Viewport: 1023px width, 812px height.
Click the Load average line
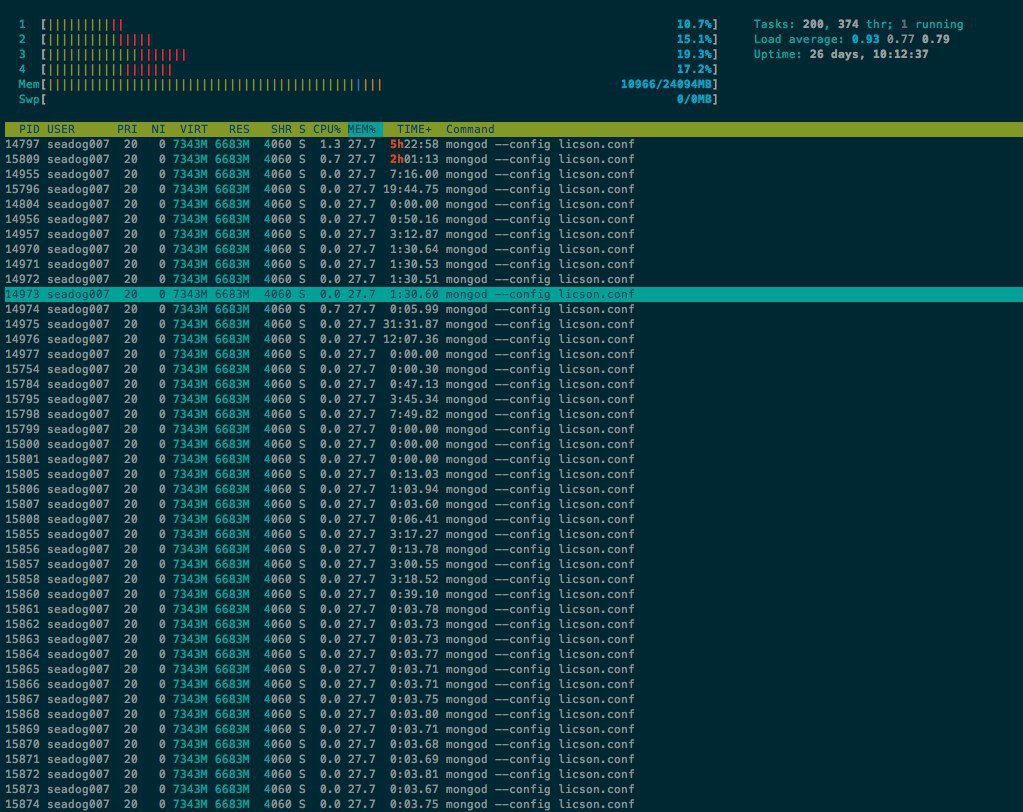tap(851, 39)
